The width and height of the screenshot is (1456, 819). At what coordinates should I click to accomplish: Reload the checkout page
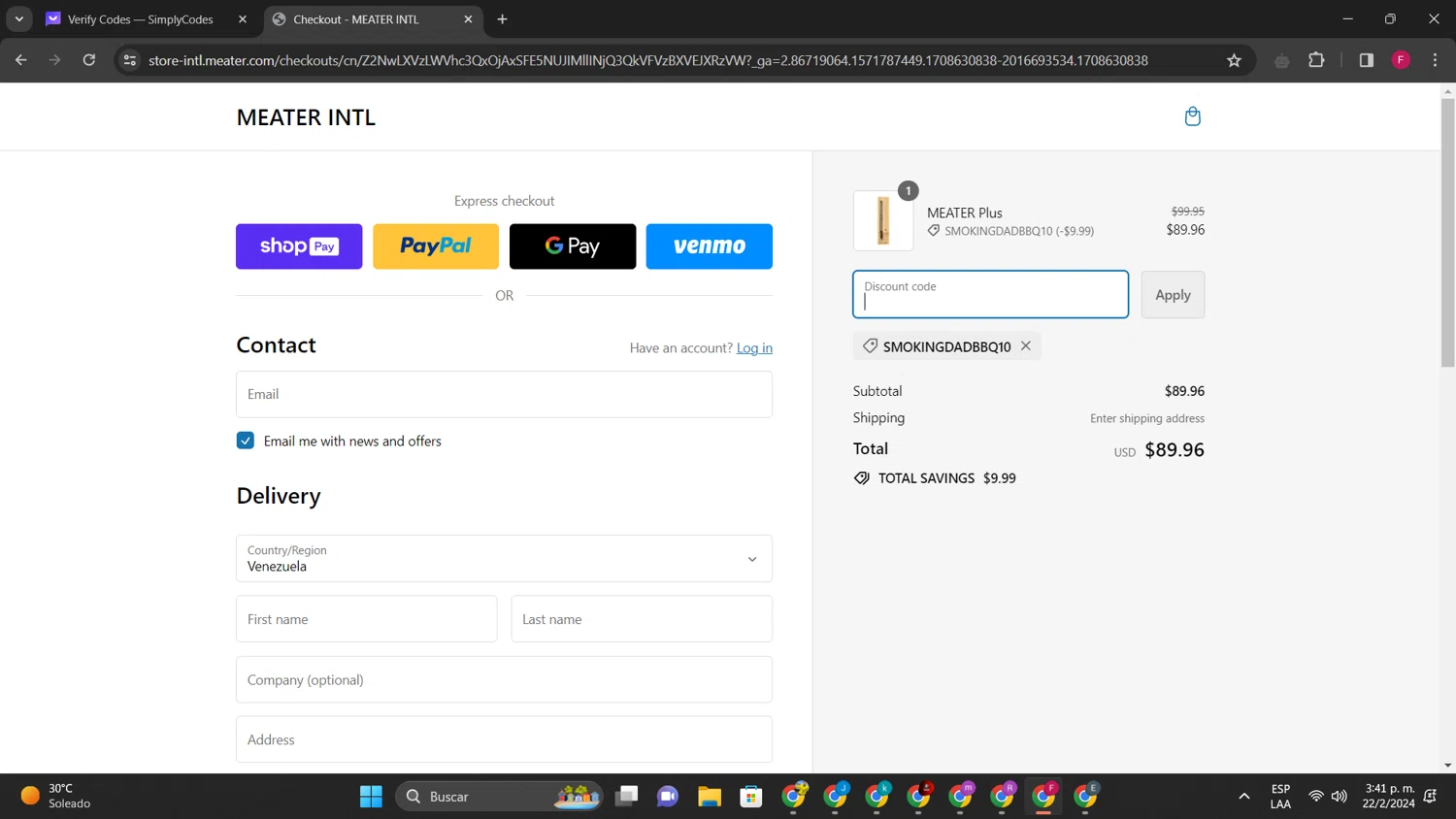pyautogui.click(x=89, y=60)
